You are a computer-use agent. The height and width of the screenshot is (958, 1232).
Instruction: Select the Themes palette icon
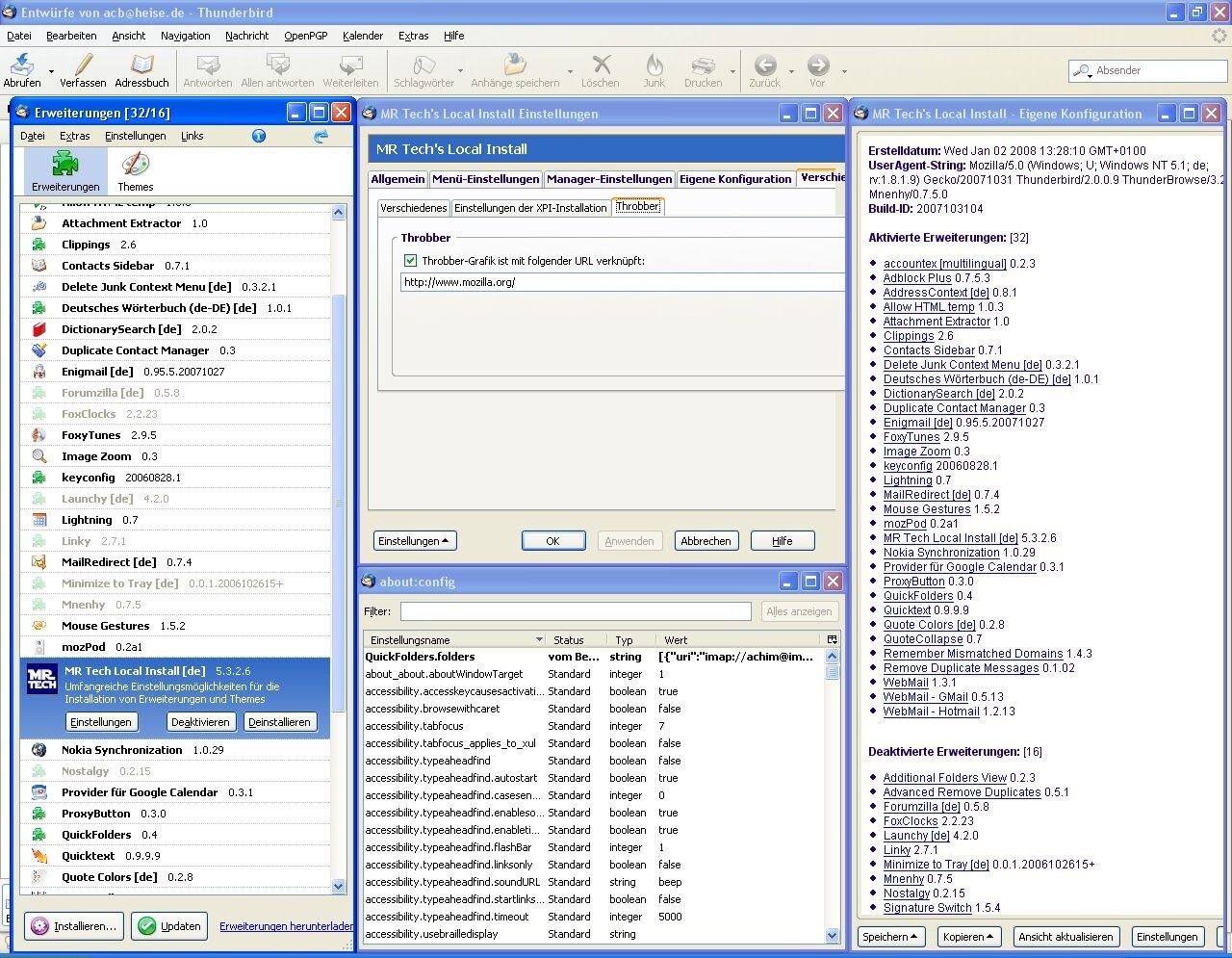(x=135, y=164)
